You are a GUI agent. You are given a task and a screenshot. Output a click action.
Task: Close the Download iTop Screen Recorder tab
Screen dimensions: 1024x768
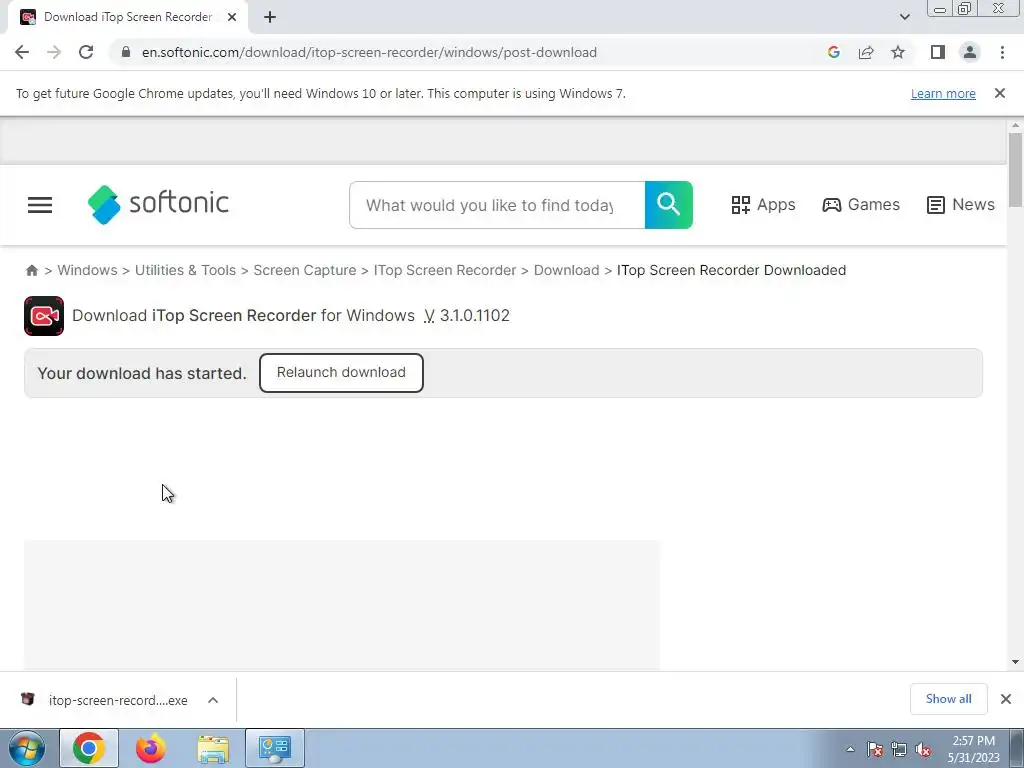click(x=232, y=17)
